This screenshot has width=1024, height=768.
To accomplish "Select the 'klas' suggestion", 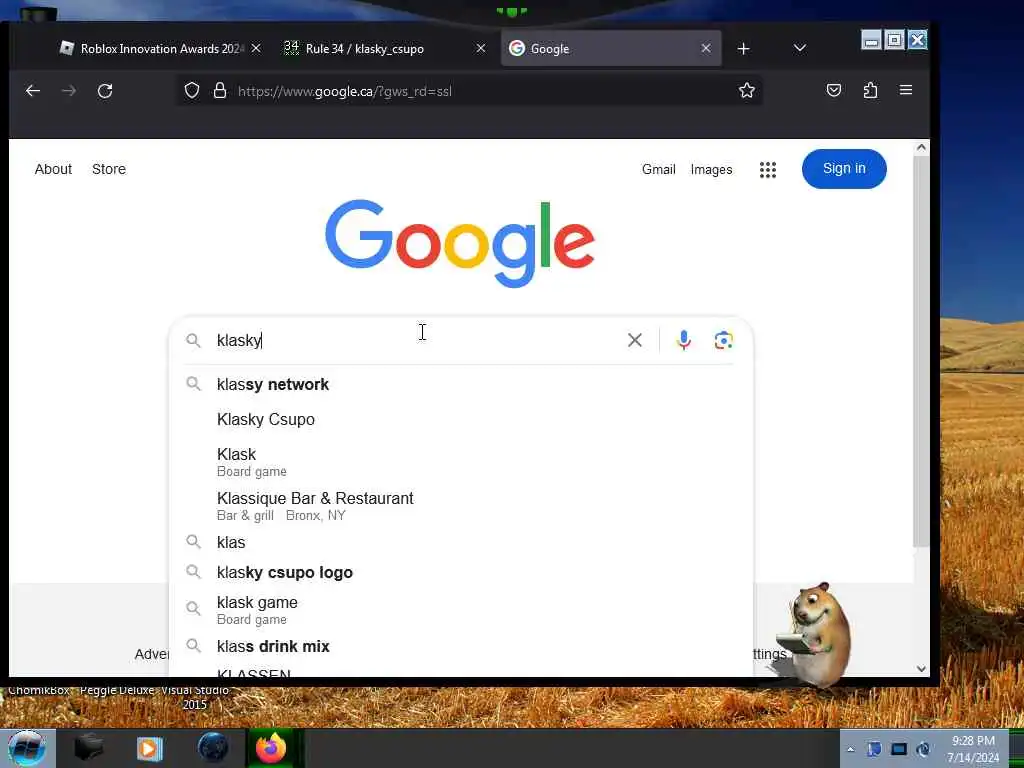I will [x=460, y=542].
